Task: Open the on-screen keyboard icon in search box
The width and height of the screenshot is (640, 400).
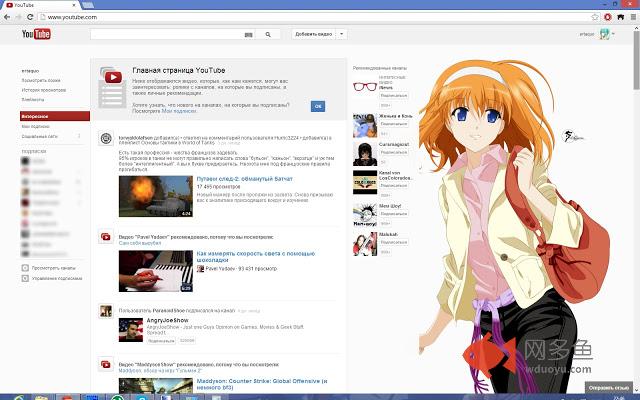Action: (x=249, y=35)
